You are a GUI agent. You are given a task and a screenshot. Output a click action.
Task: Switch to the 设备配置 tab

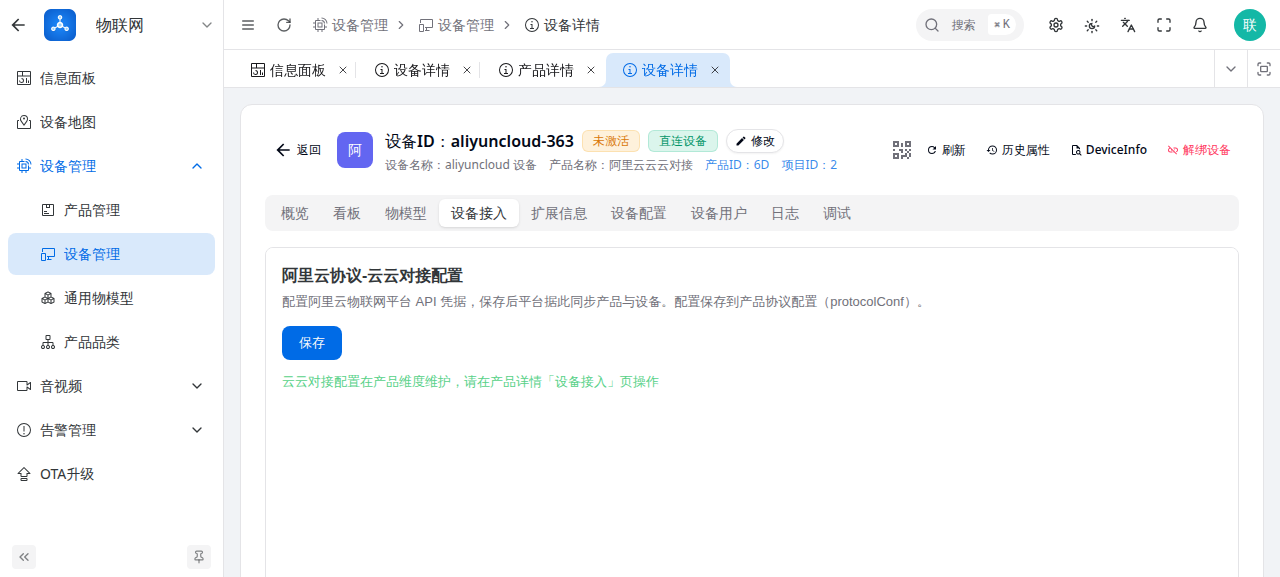coord(639,213)
